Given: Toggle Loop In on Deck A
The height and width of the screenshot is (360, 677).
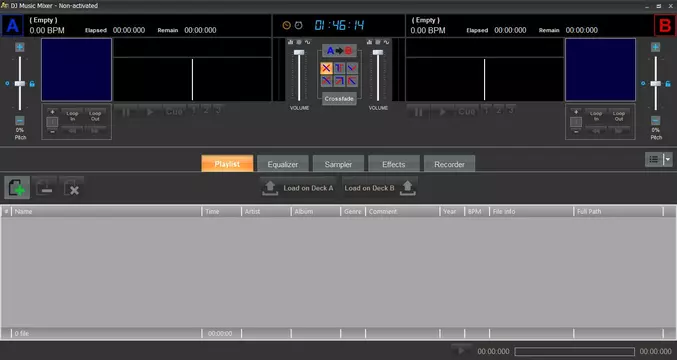Looking at the screenshot, I should tap(72, 116).
